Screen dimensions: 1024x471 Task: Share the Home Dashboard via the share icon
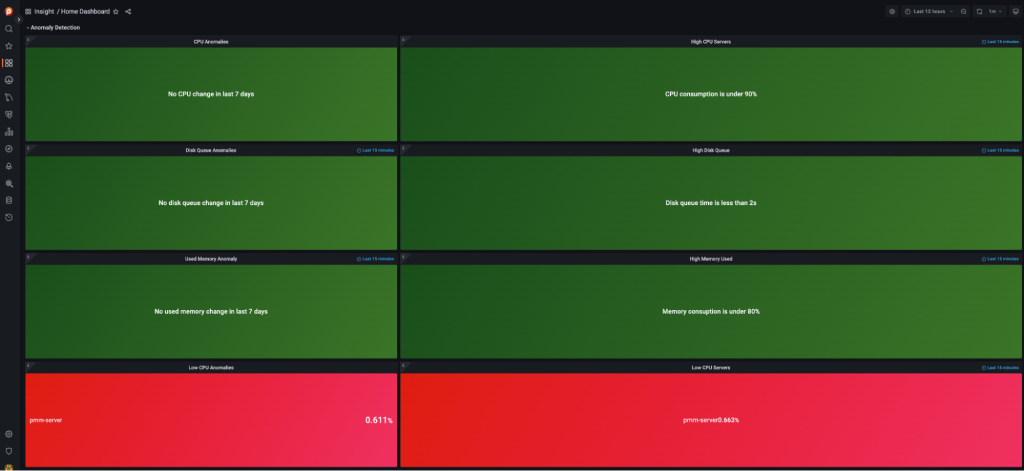[128, 11]
